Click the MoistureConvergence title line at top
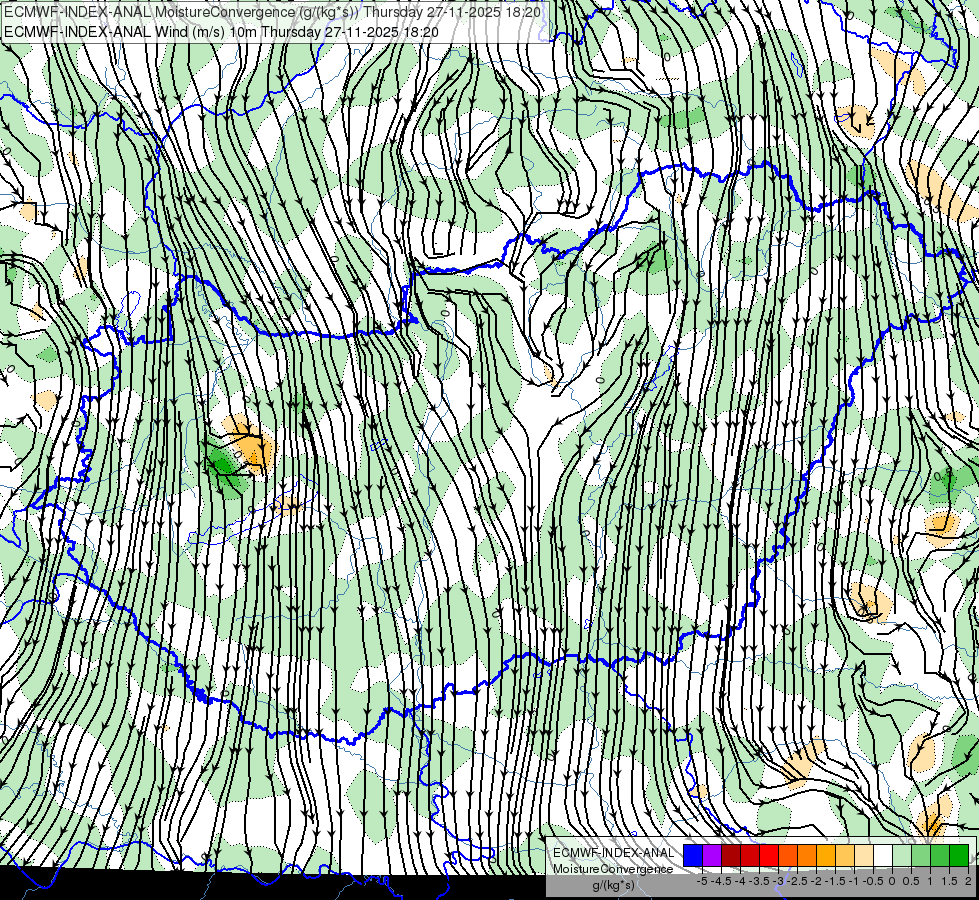 (x=272, y=12)
